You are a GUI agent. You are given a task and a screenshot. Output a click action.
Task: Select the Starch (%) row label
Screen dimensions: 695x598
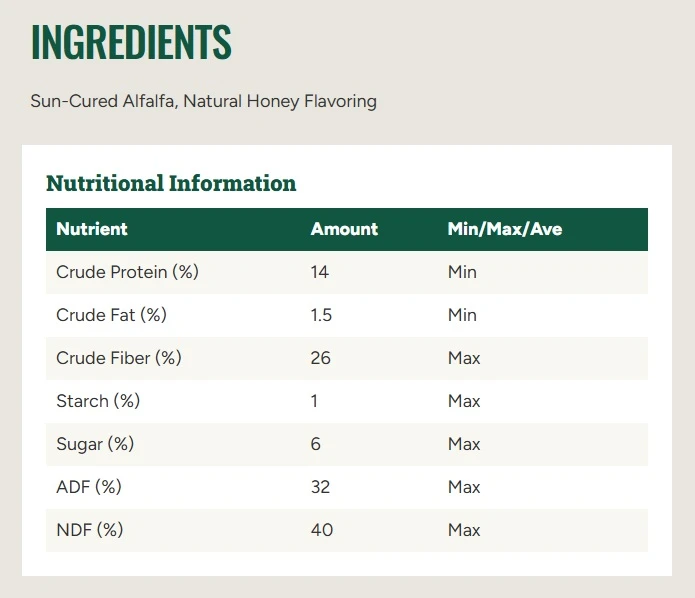(x=98, y=401)
